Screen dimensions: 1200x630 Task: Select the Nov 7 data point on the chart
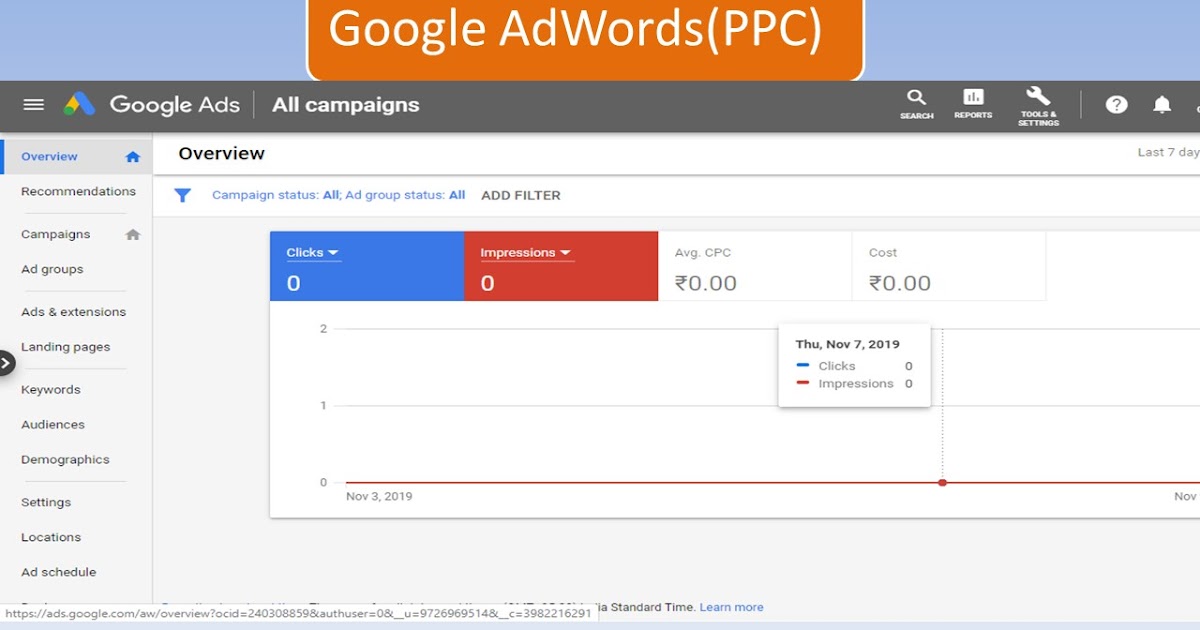942,482
